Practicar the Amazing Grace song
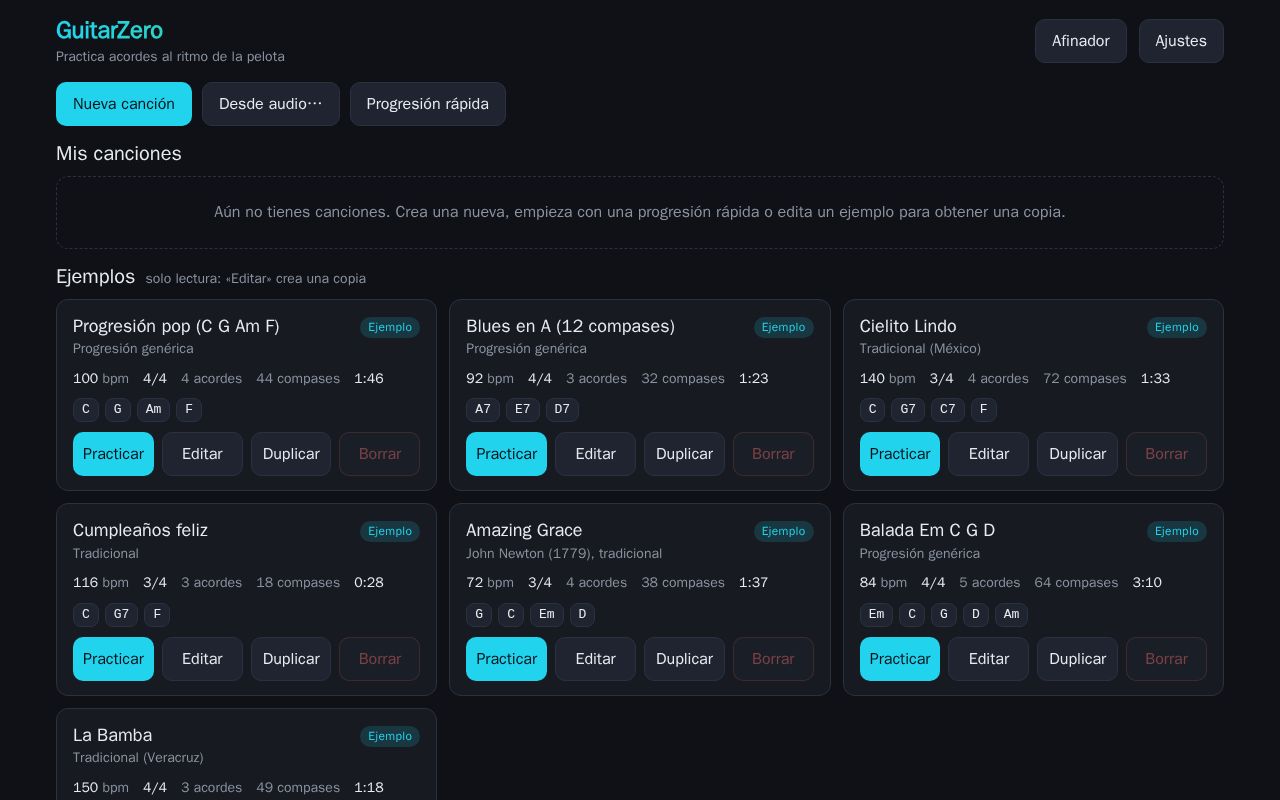This screenshot has width=1280, height=800. (506, 659)
